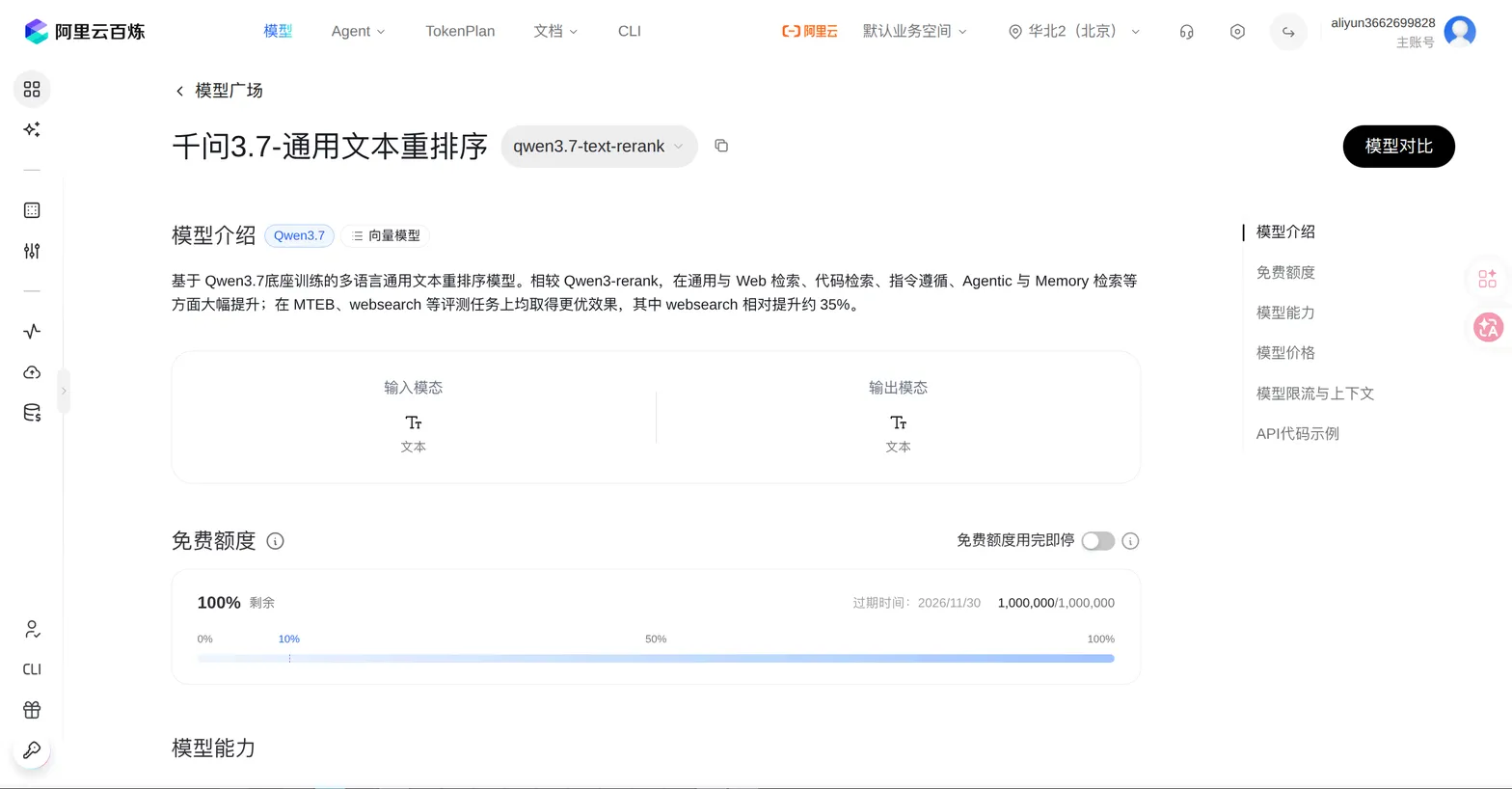Click info icon next to 免费额度用完即停 toggle
Screen dimensions: 1512x789
point(1130,541)
